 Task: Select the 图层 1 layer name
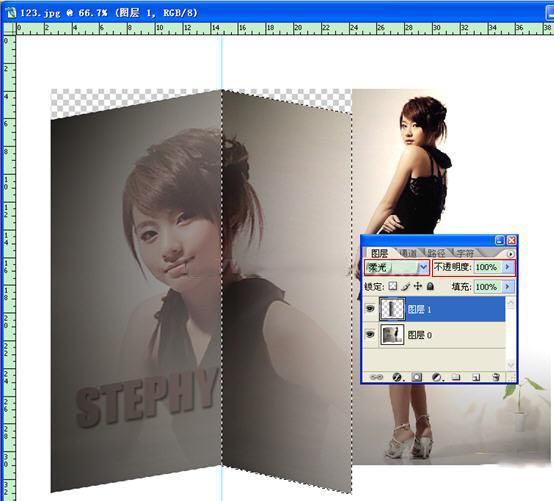[x=420, y=310]
